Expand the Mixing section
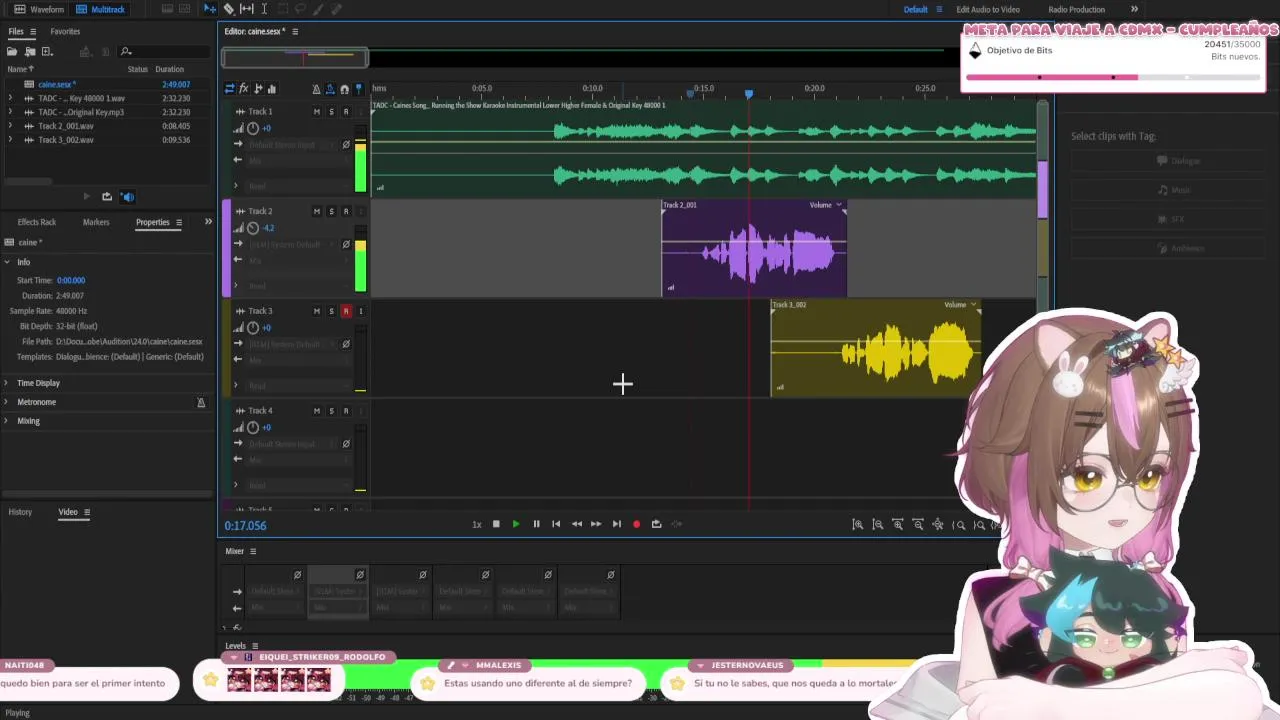1280x720 pixels. (x=7, y=421)
